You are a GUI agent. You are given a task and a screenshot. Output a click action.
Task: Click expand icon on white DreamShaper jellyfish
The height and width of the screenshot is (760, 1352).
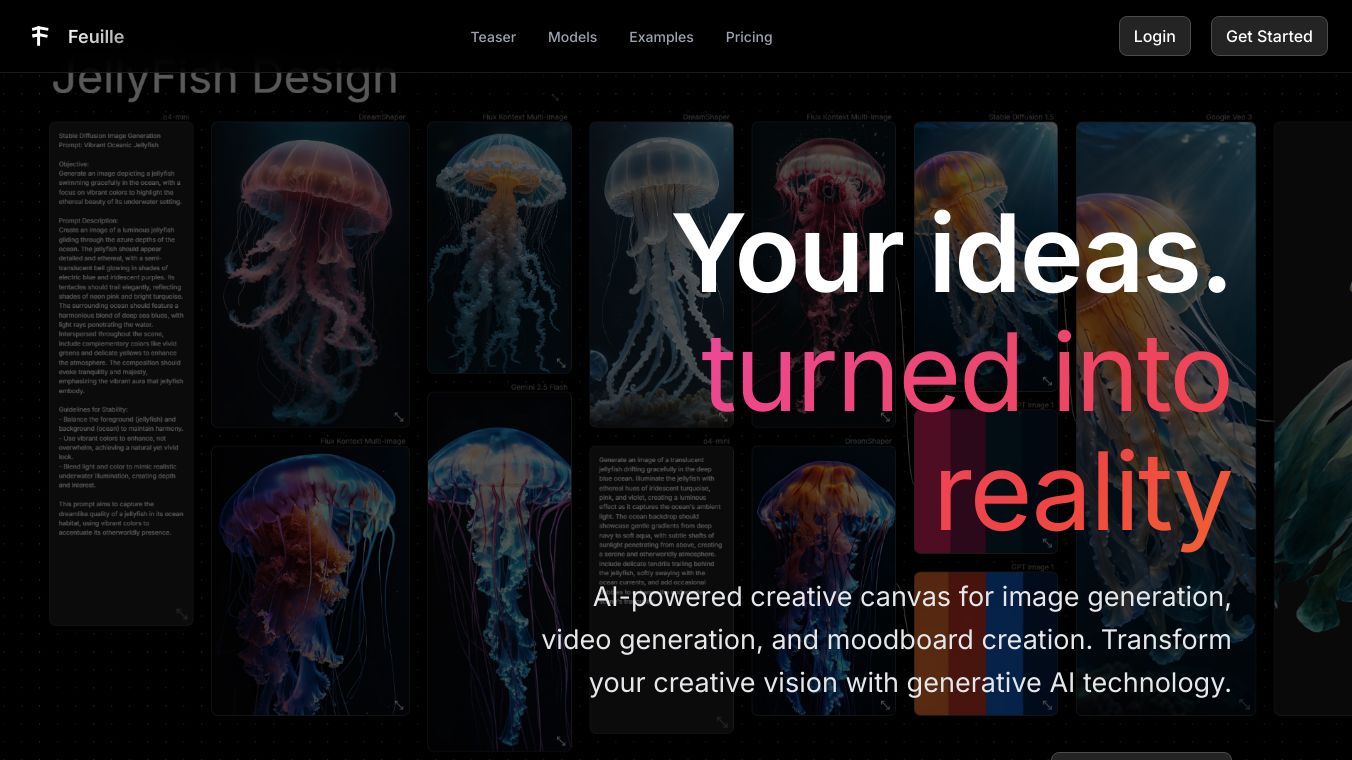coord(722,417)
